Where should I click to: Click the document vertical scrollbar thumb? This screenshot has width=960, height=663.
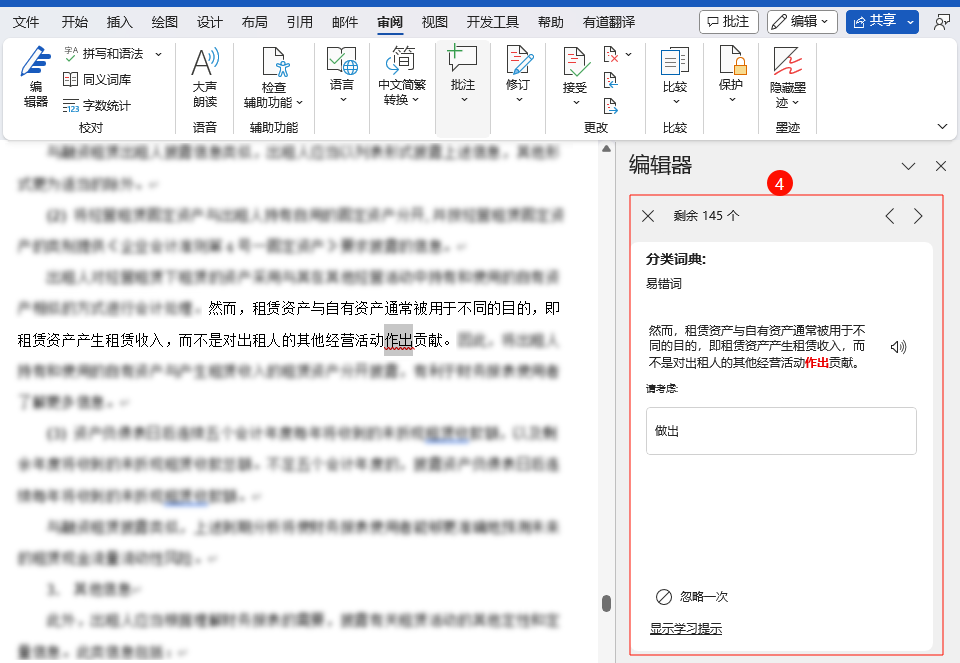click(605, 603)
